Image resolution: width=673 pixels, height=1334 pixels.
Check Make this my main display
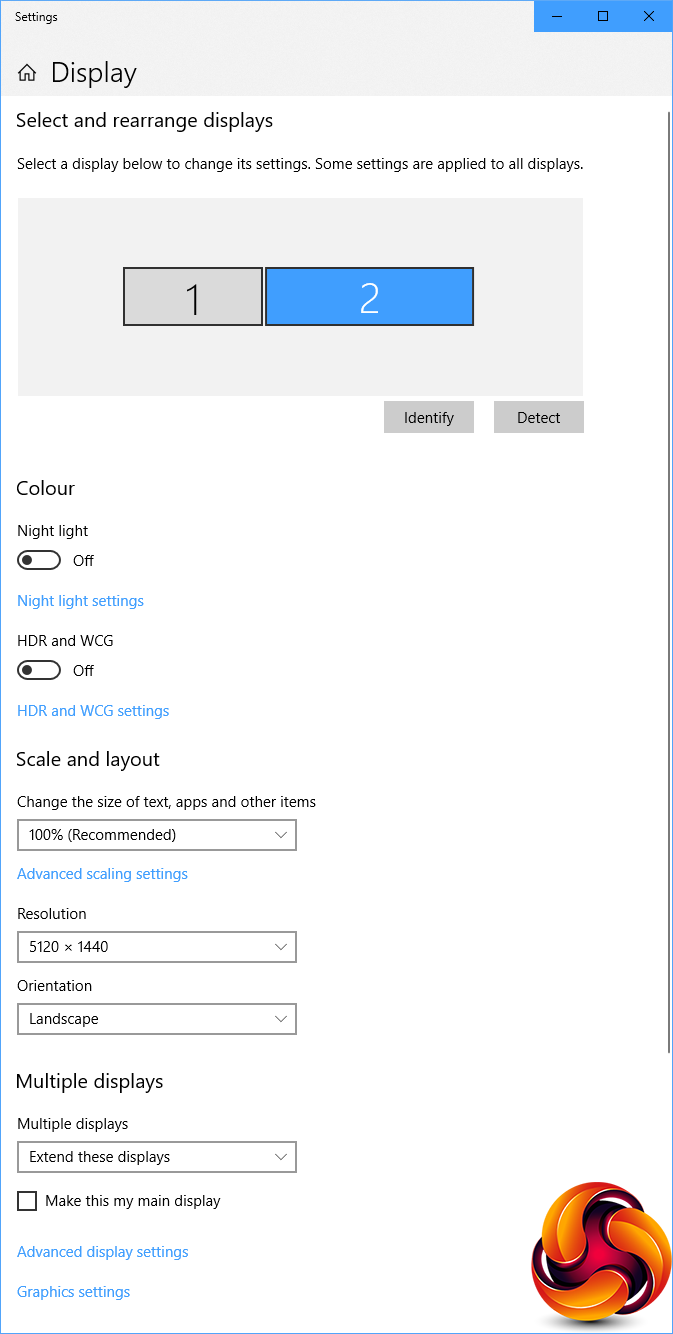[27, 1201]
